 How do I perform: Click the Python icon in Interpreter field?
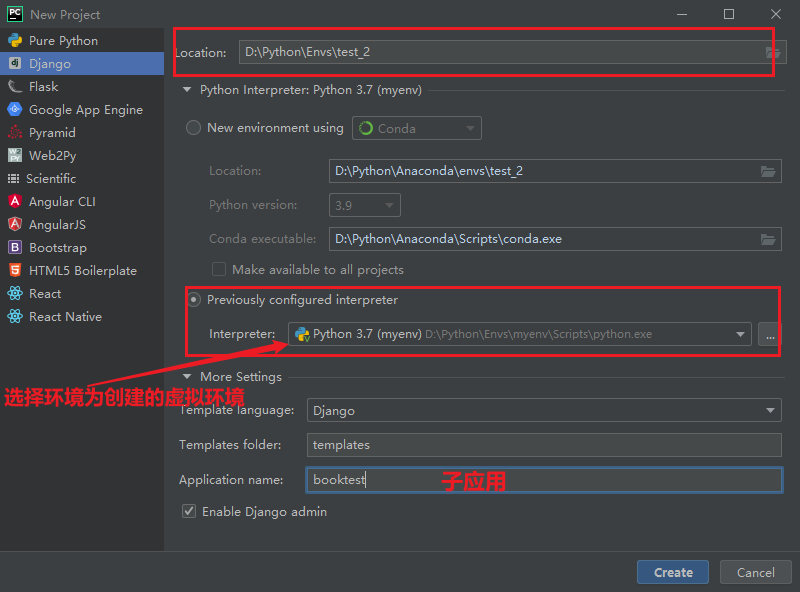(x=302, y=334)
